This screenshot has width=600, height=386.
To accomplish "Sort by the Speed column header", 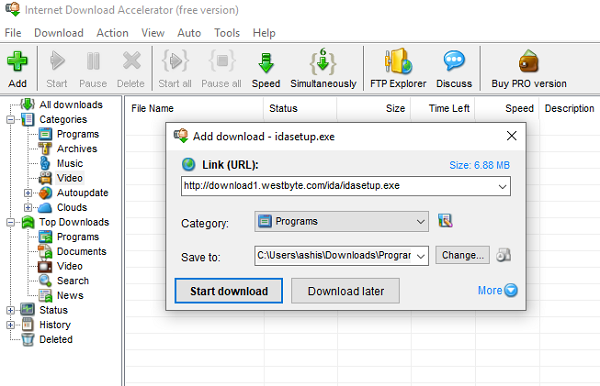I will [507, 108].
